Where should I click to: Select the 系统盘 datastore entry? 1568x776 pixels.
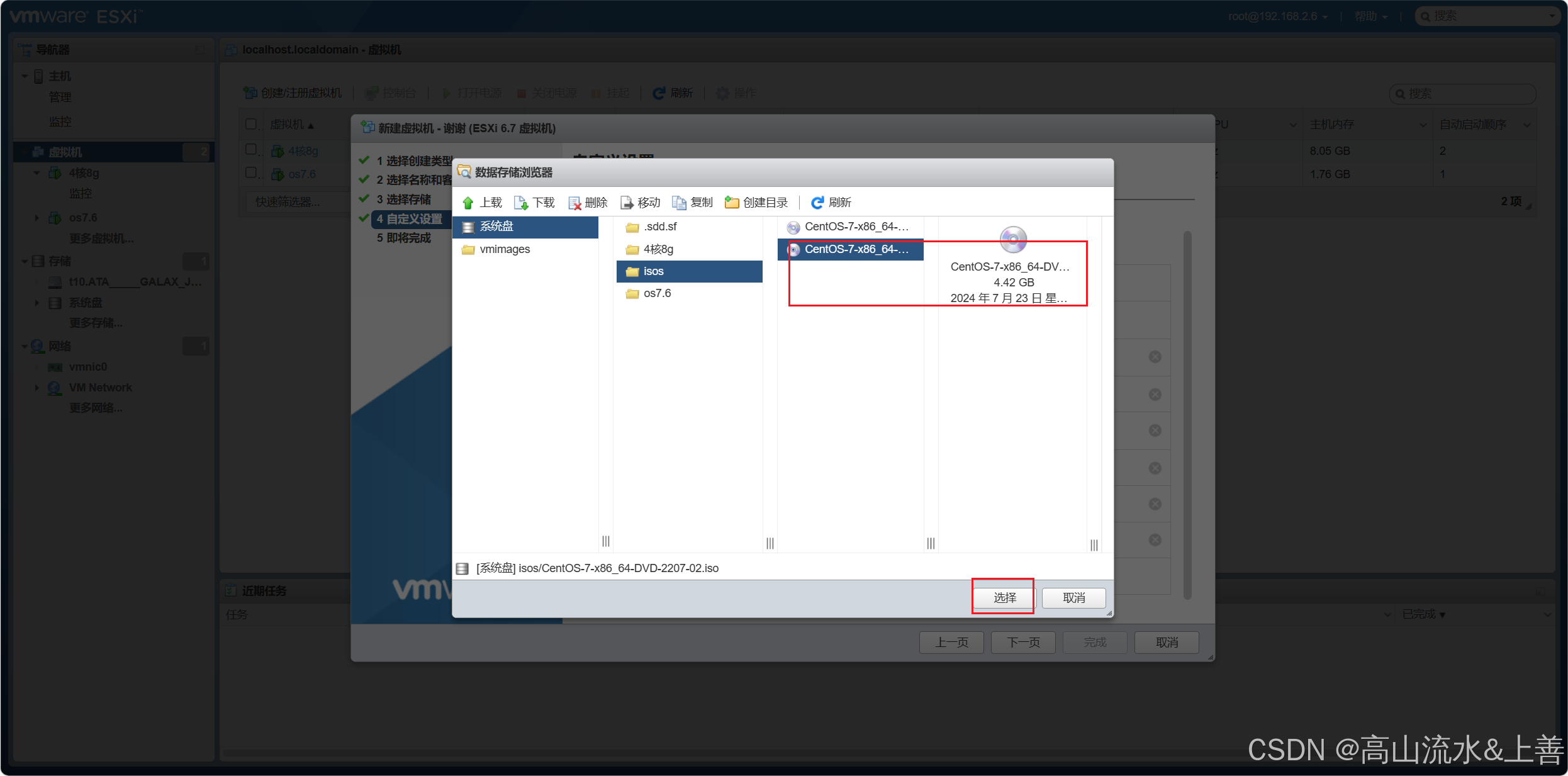[x=525, y=227]
